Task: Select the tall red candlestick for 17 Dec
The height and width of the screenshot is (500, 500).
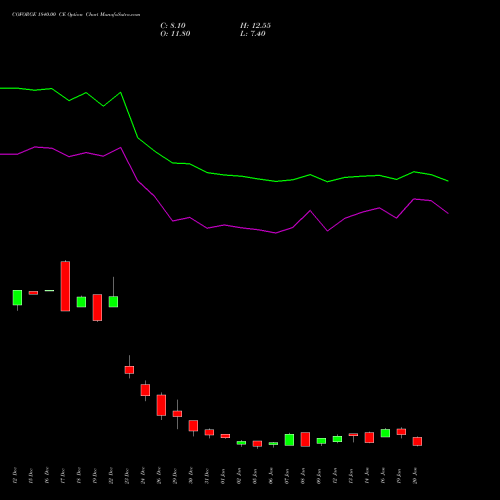Action: pyautogui.click(x=65, y=286)
